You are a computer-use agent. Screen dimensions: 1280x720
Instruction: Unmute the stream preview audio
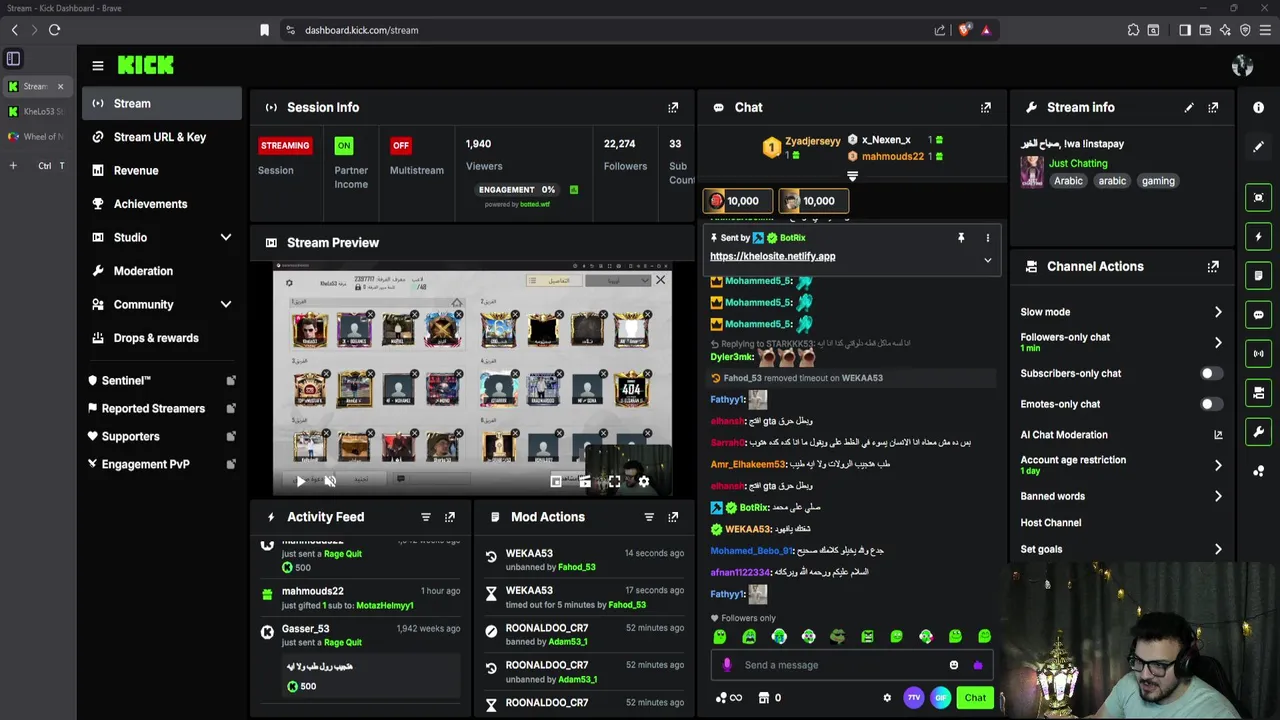click(330, 481)
